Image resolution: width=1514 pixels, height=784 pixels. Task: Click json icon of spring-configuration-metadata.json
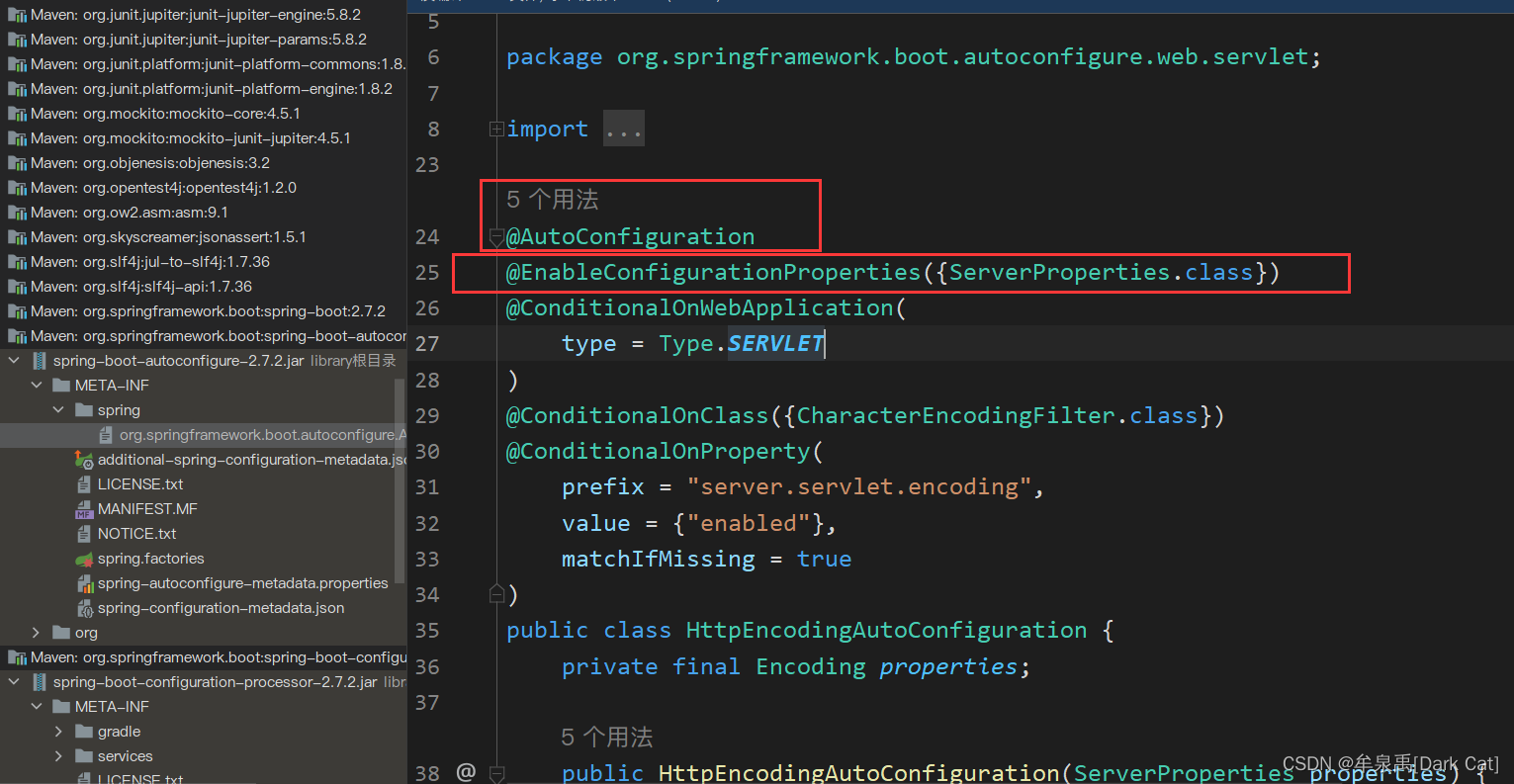pyautogui.click(x=85, y=608)
